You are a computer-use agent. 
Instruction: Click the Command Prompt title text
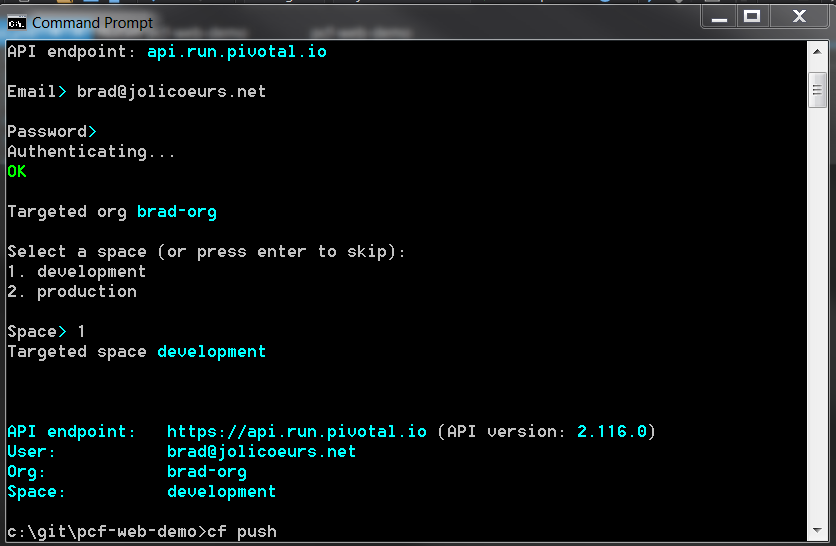tap(92, 23)
